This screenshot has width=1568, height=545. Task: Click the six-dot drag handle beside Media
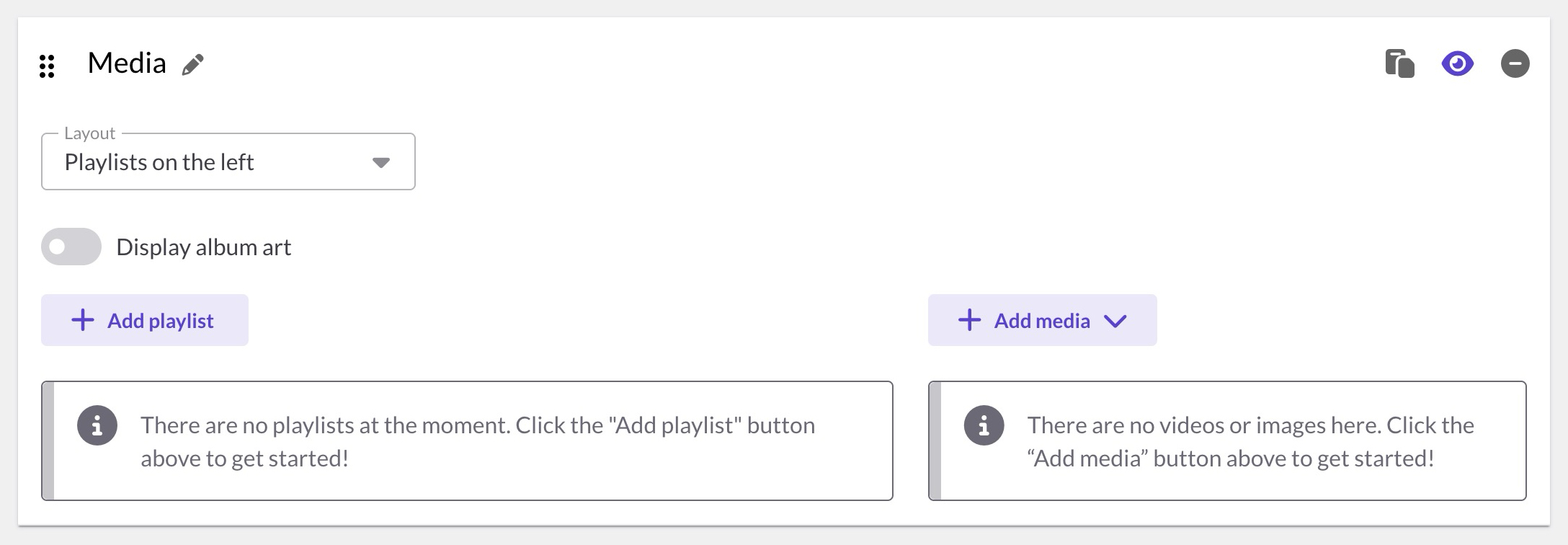(x=47, y=66)
